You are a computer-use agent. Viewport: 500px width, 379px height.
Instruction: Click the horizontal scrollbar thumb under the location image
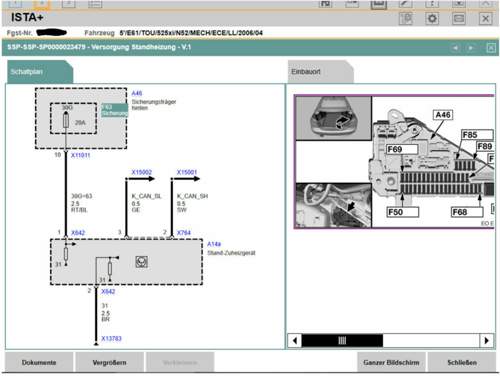pyautogui.click(x=342, y=341)
